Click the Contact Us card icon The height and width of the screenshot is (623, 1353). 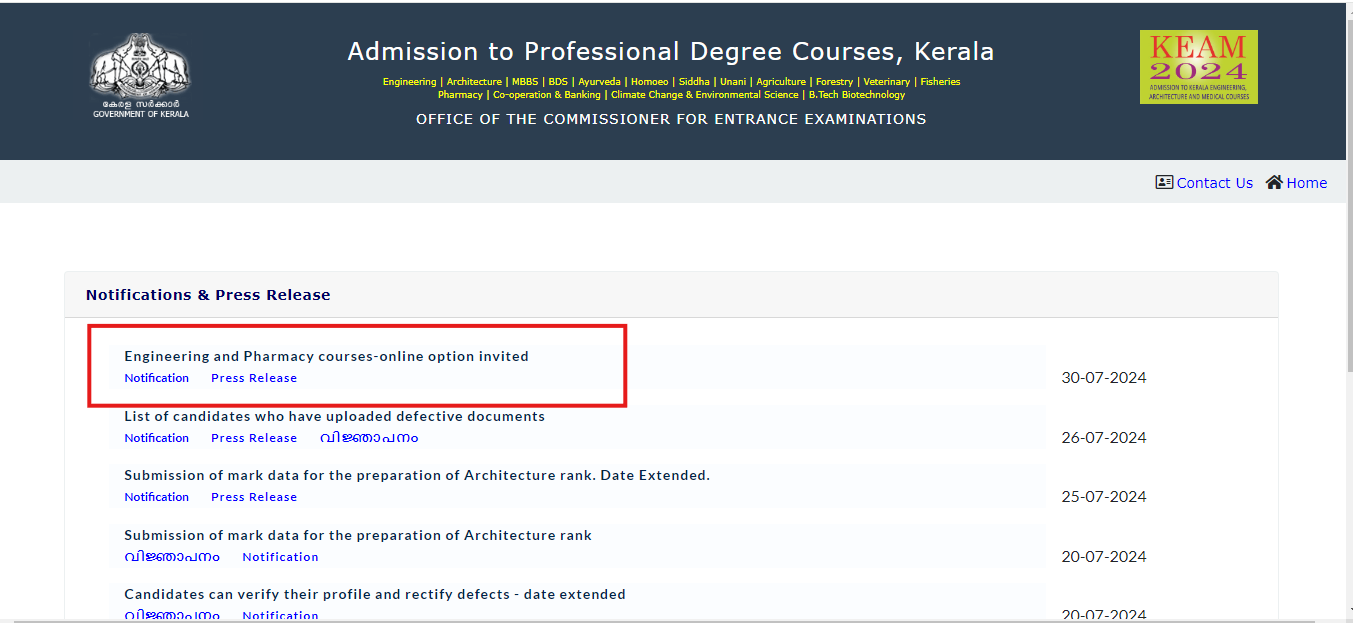tap(1164, 182)
